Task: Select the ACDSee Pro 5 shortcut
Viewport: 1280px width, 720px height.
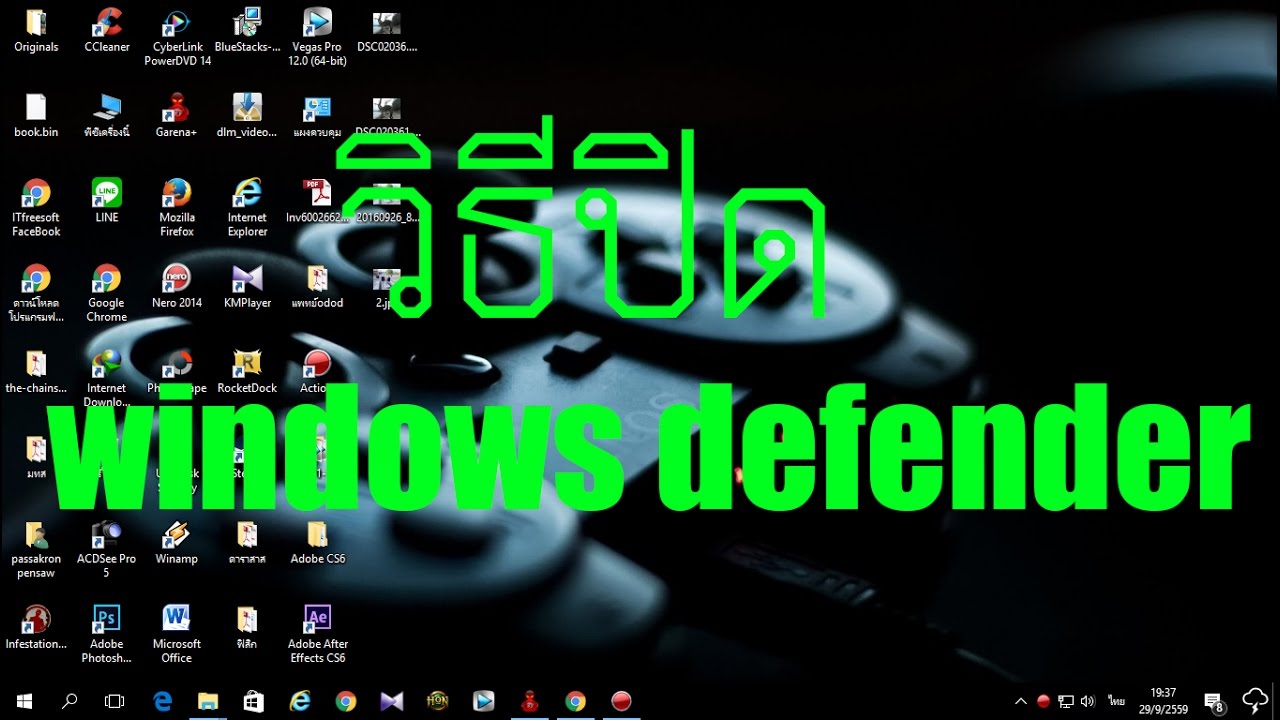Action: 106,550
